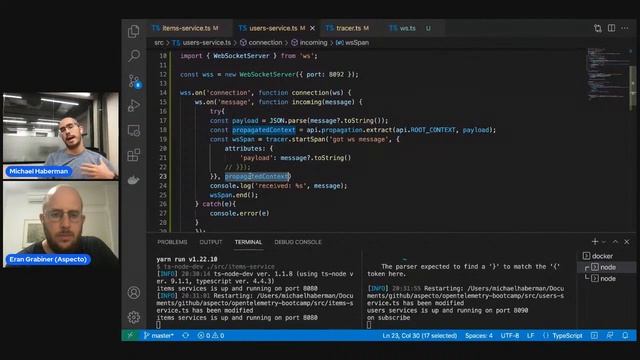
Task: Open the OUTPUT panel tab
Action: pos(211,242)
